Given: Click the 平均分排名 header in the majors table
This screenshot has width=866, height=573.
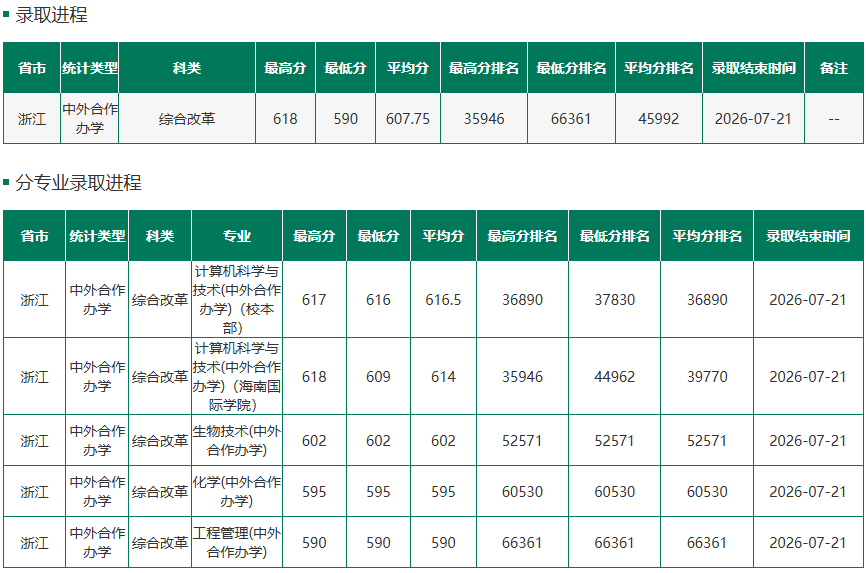Looking at the screenshot, I should tap(707, 236).
